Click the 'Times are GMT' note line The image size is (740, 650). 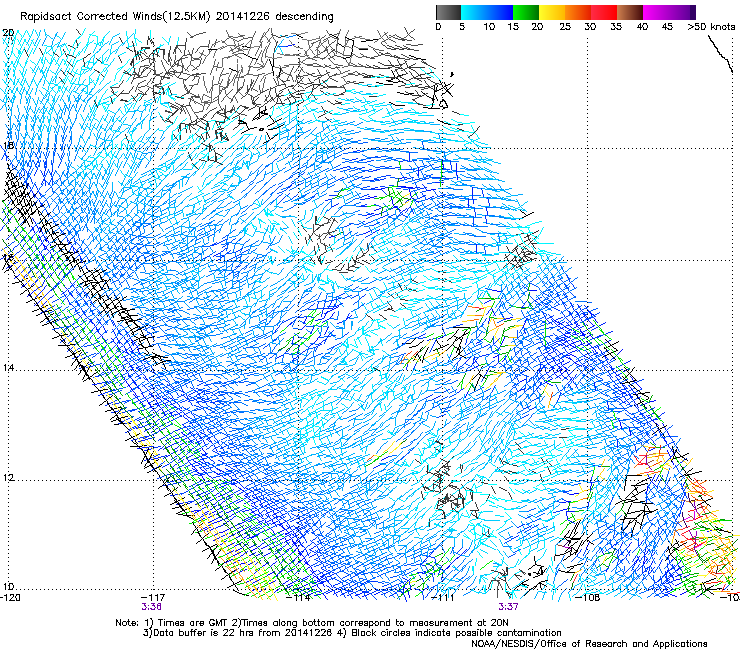point(311,623)
